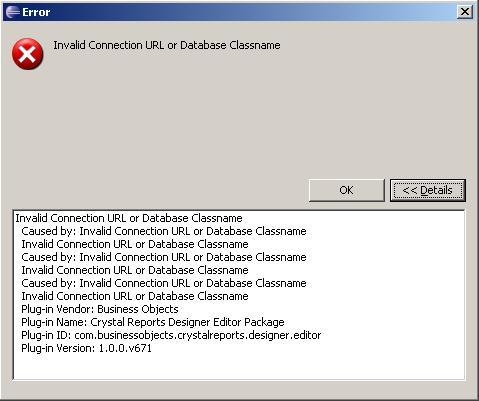Click the main error message beside the icon
This screenshot has height=401, width=479.
167,45
